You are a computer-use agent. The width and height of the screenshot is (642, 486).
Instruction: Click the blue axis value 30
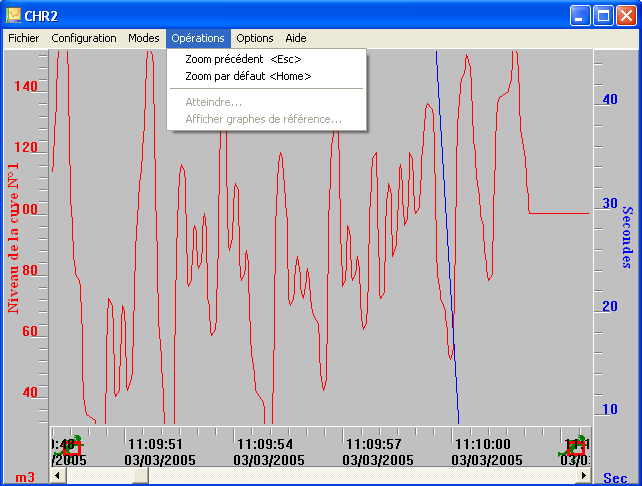(610, 203)
